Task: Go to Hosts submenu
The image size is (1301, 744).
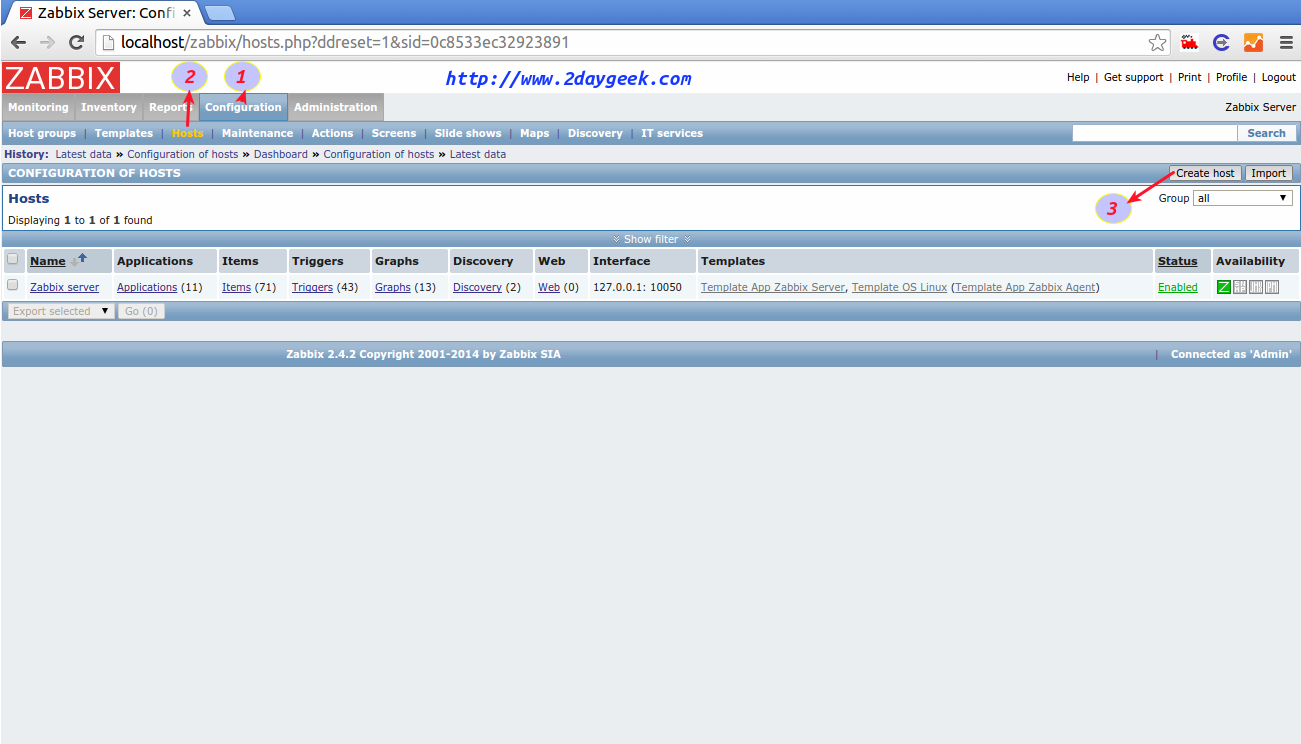Action: pos(187,133)
